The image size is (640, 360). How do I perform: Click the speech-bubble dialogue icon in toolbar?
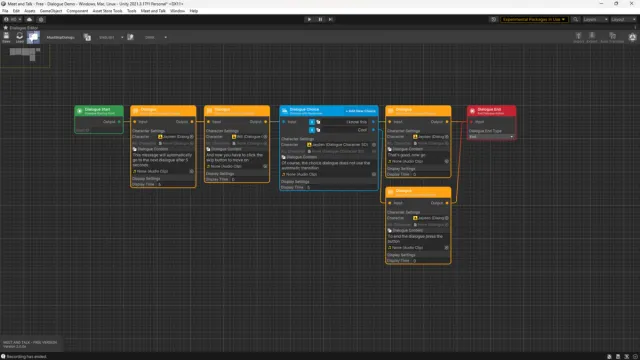point(33,37)
